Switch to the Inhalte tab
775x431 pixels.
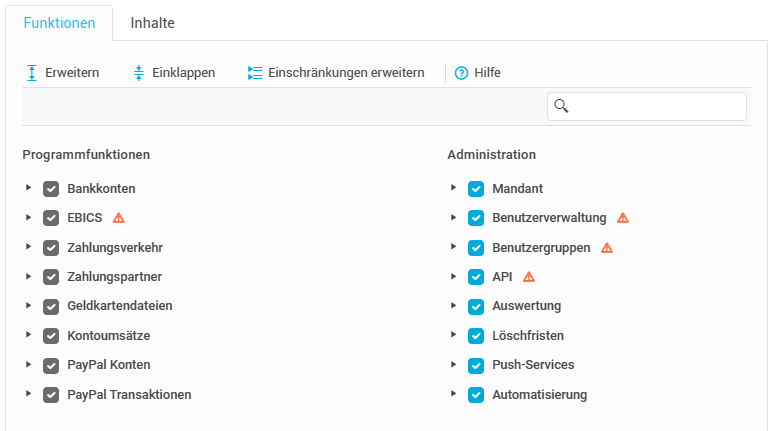pyautogui.click(x=153, y=22)
